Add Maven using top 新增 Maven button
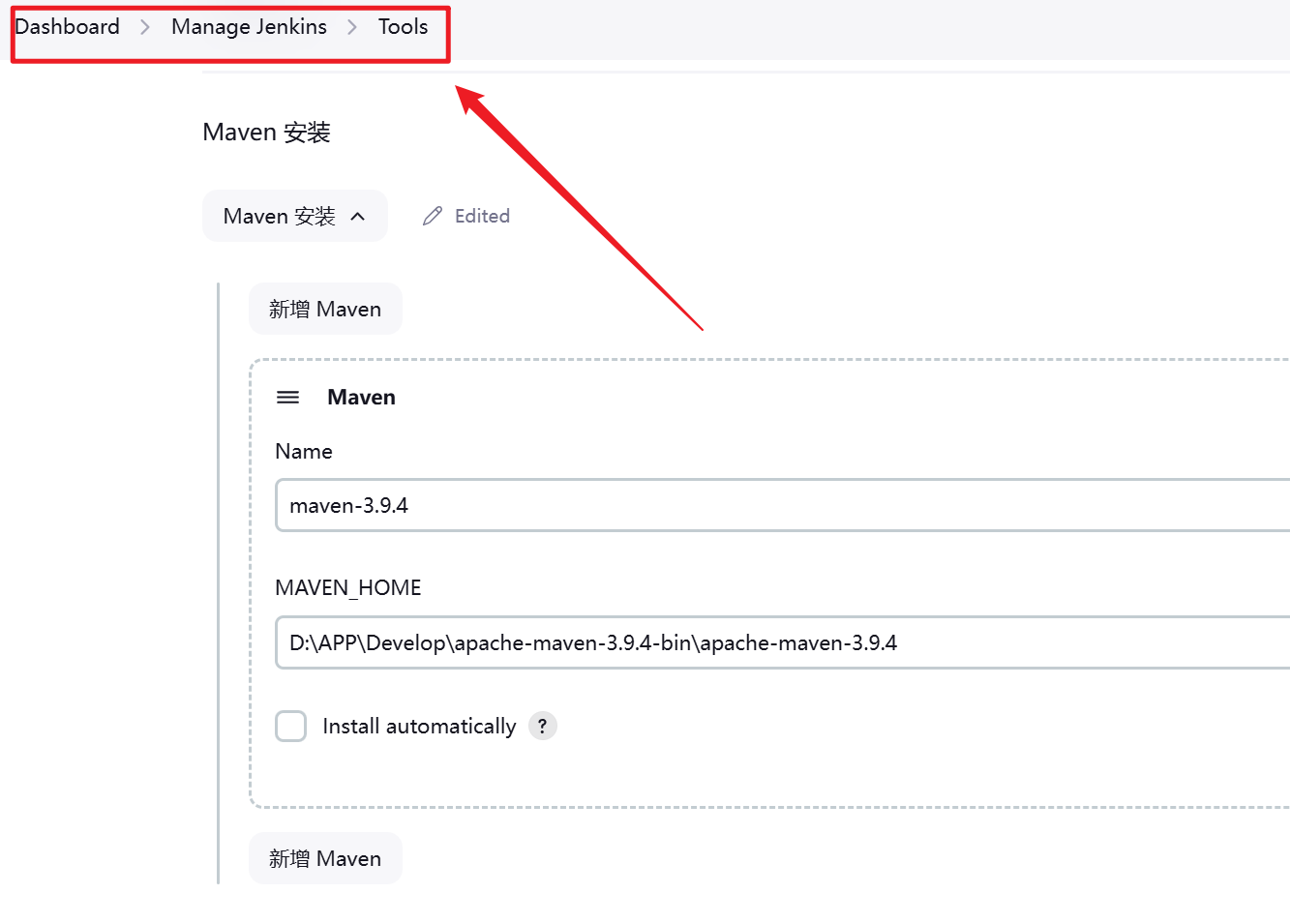1290x924 pixels. pyautogui.click(x=325, y=309)
